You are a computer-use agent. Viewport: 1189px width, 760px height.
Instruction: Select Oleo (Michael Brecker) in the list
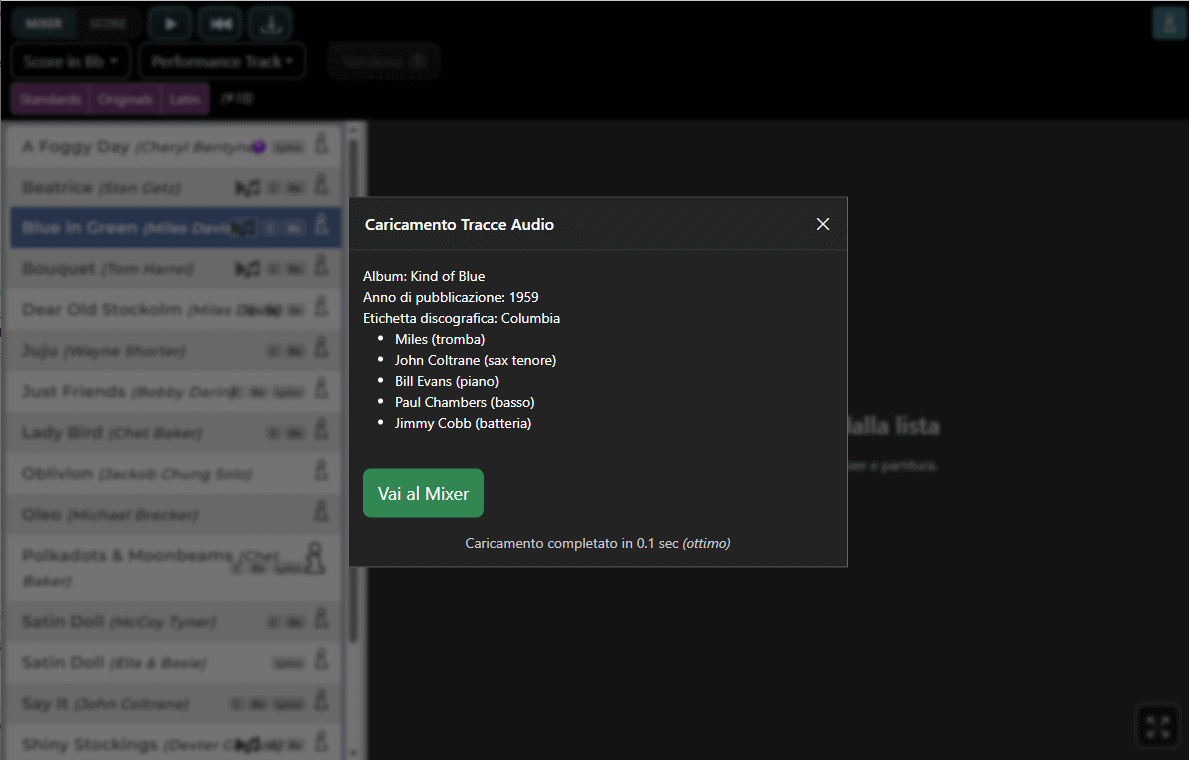click(174, 514)
